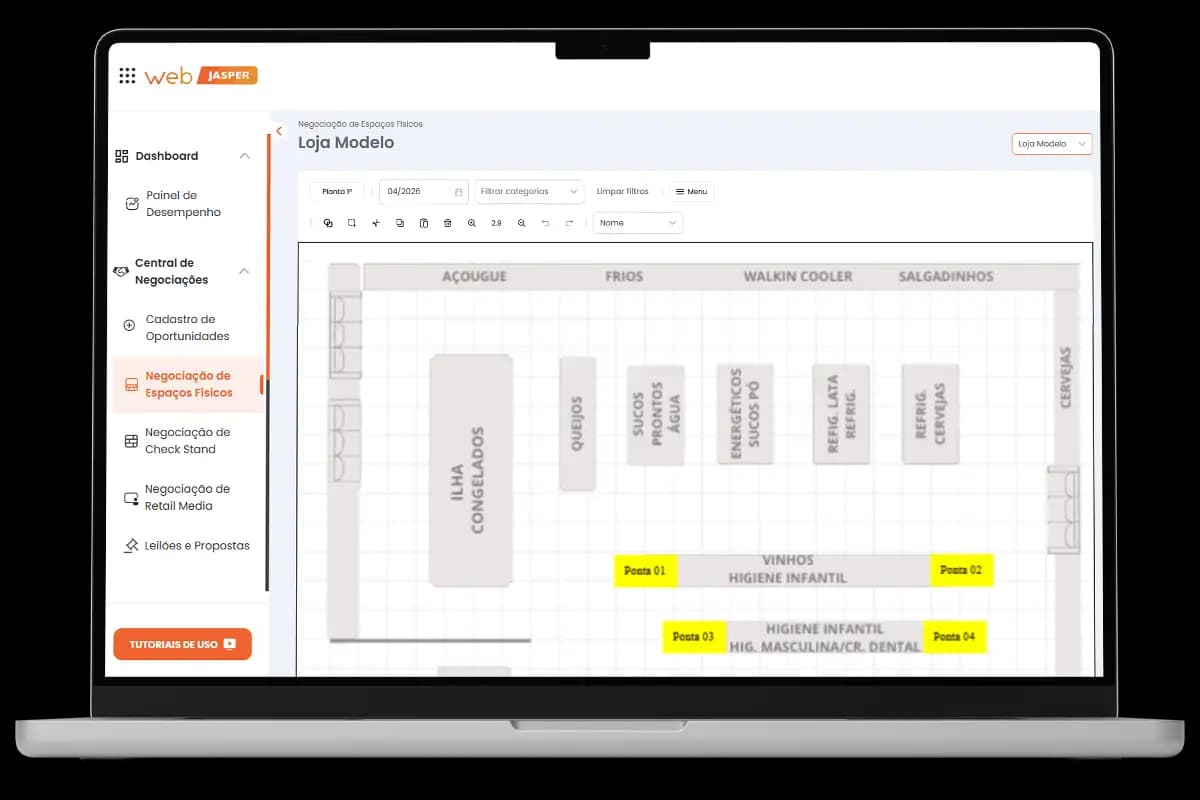Click the SALGADINHOS label
The width and height of the screenshot is (1200, 800).
click(946, 276)
